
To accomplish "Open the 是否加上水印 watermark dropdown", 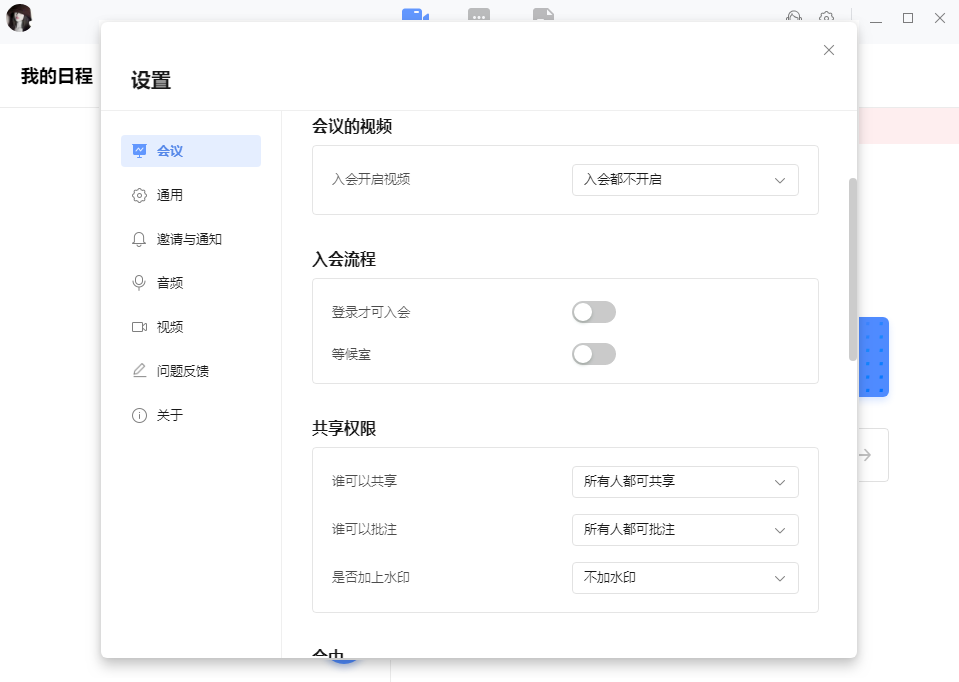I will tap(684, 578).
